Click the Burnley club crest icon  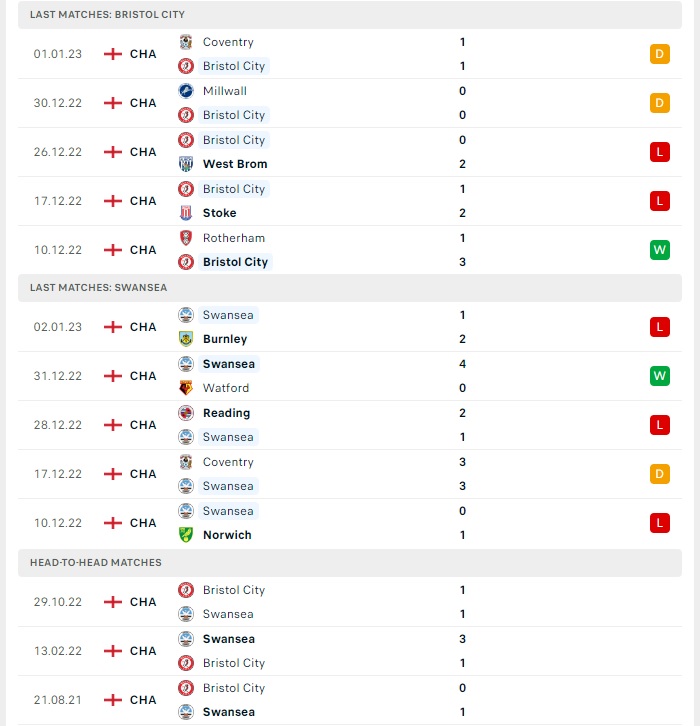tap(186, 339)
